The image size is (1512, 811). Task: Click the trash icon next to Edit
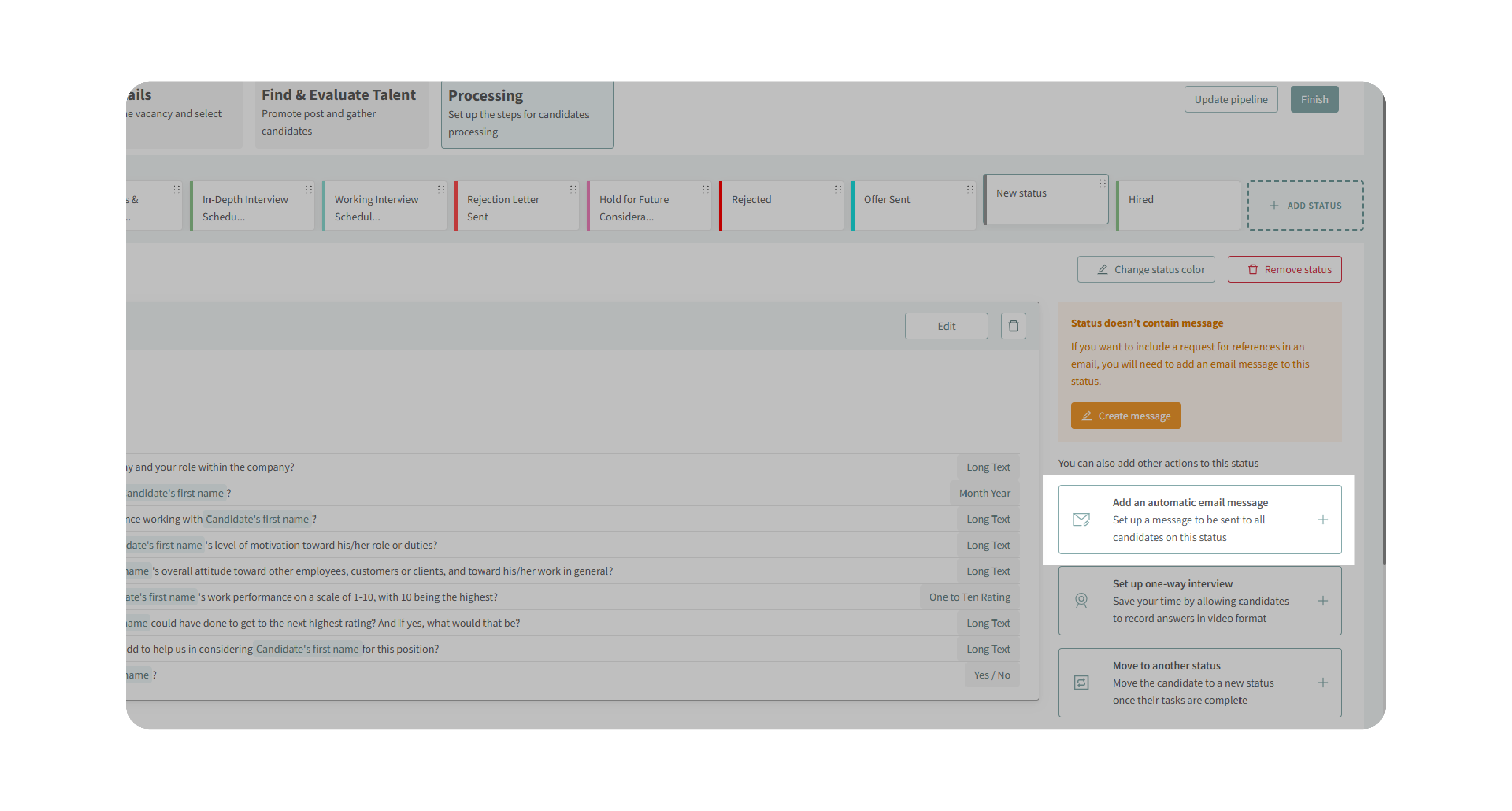click(1013, 326)
